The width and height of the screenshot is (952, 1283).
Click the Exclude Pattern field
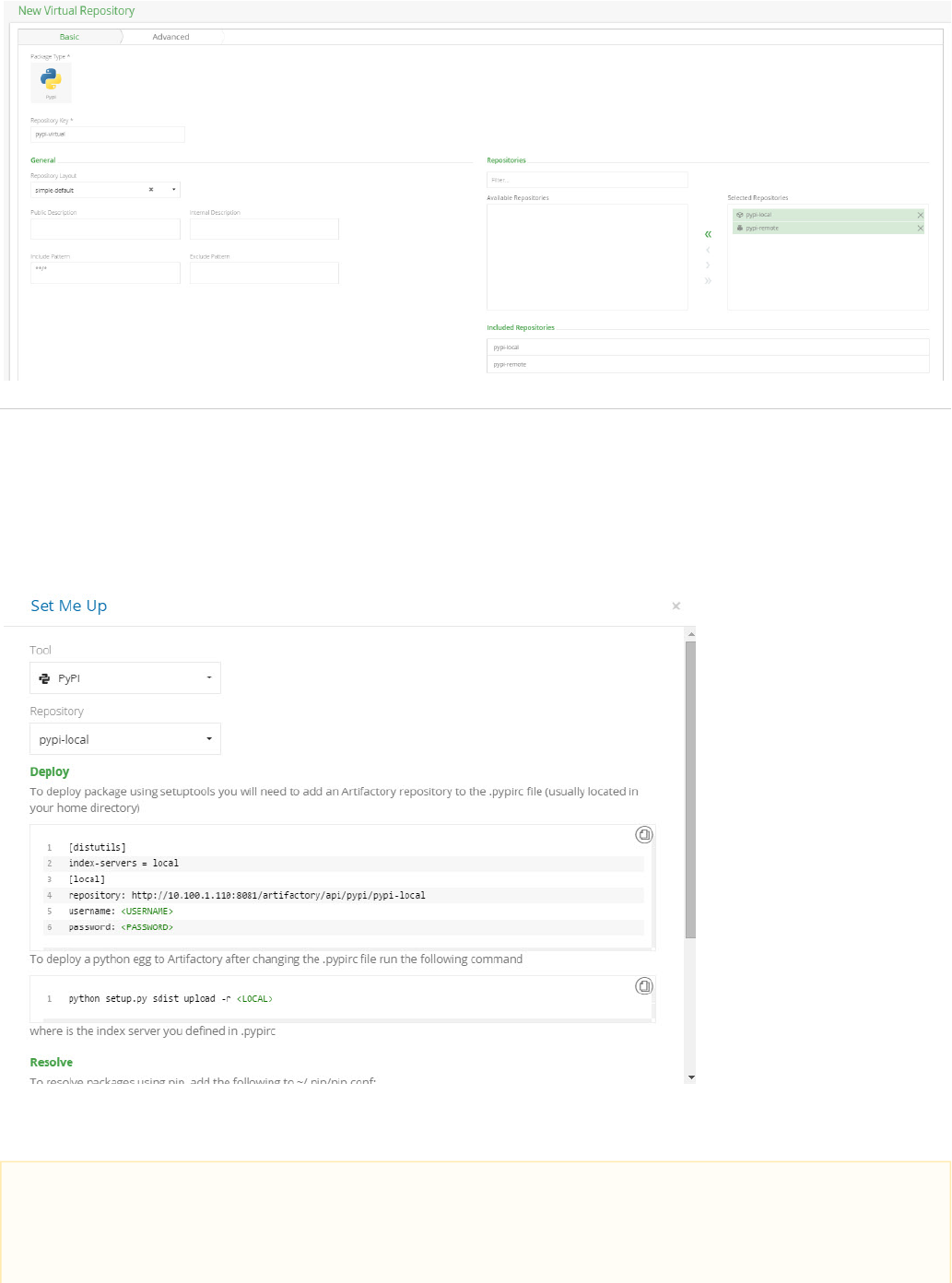[264, 273]
